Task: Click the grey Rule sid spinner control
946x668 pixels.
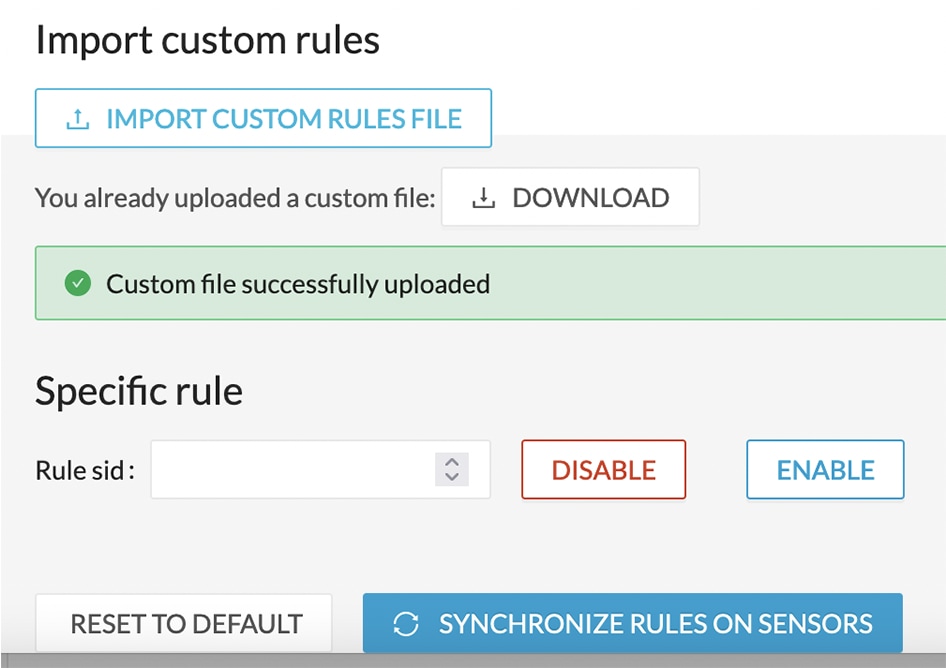Action: (452, 469)
